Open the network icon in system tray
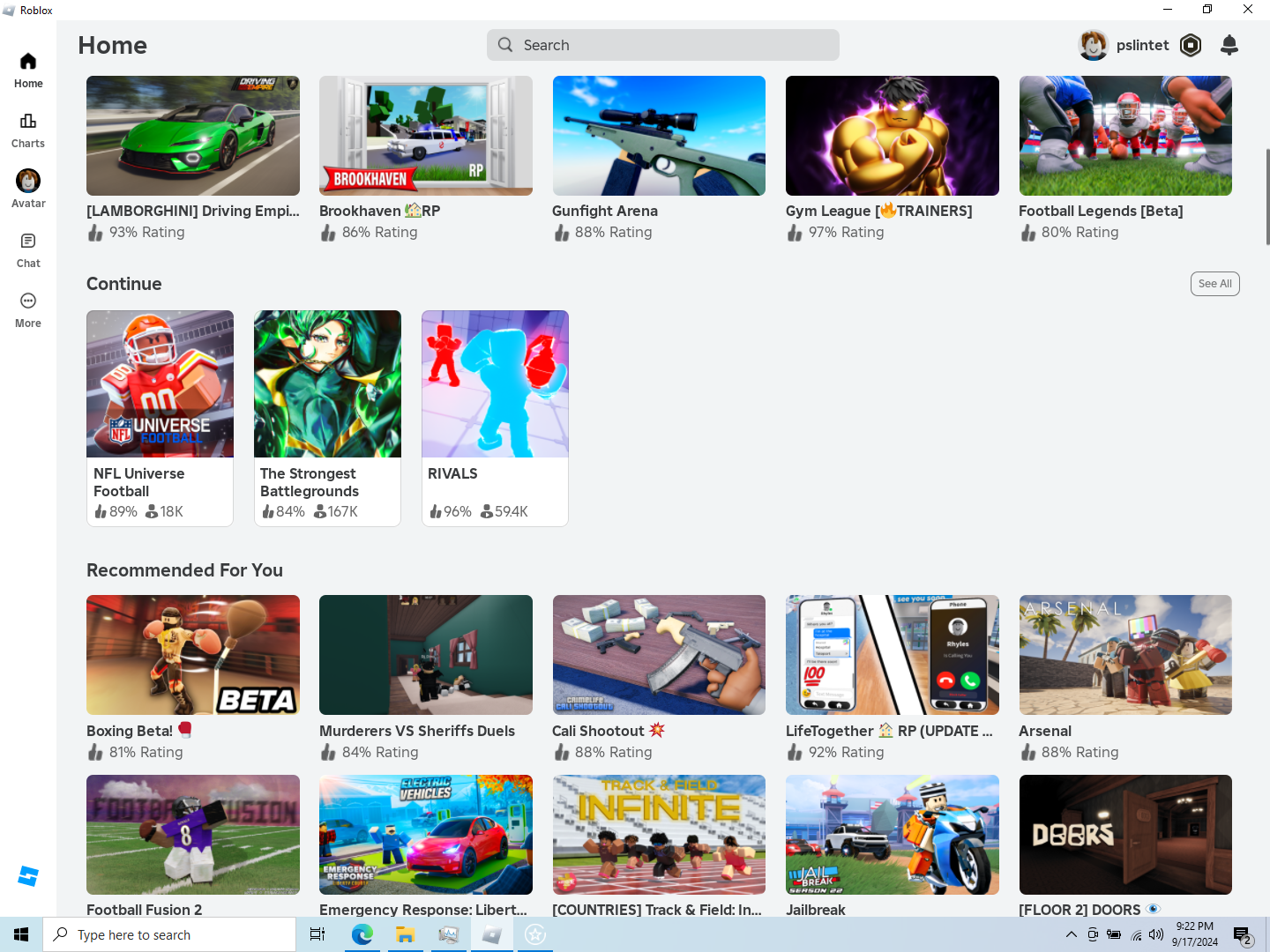Screen dimensions: 1270x952 pos(1136,934)
